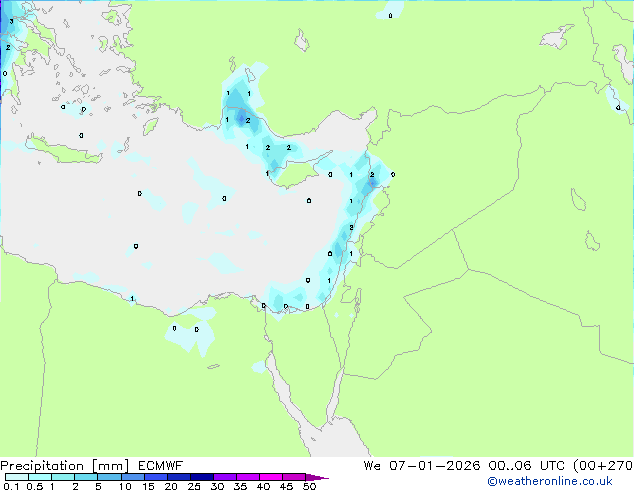Viewport: 634px width, 490px height.
Task: Click the legend swatch between 10 and 15
Action: pyautogui.click(x=133, y=477)
